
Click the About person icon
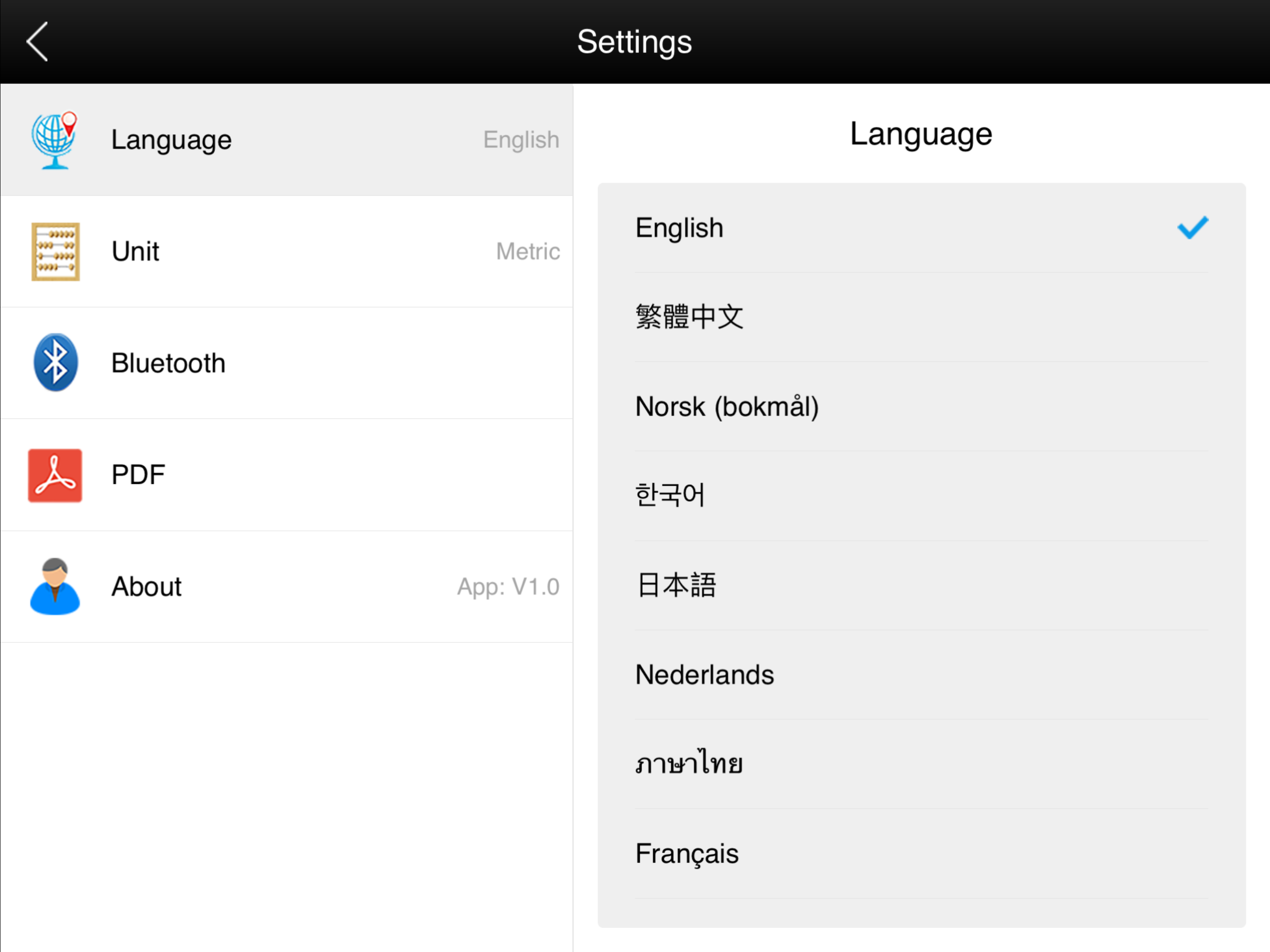(x=55, y=586)
